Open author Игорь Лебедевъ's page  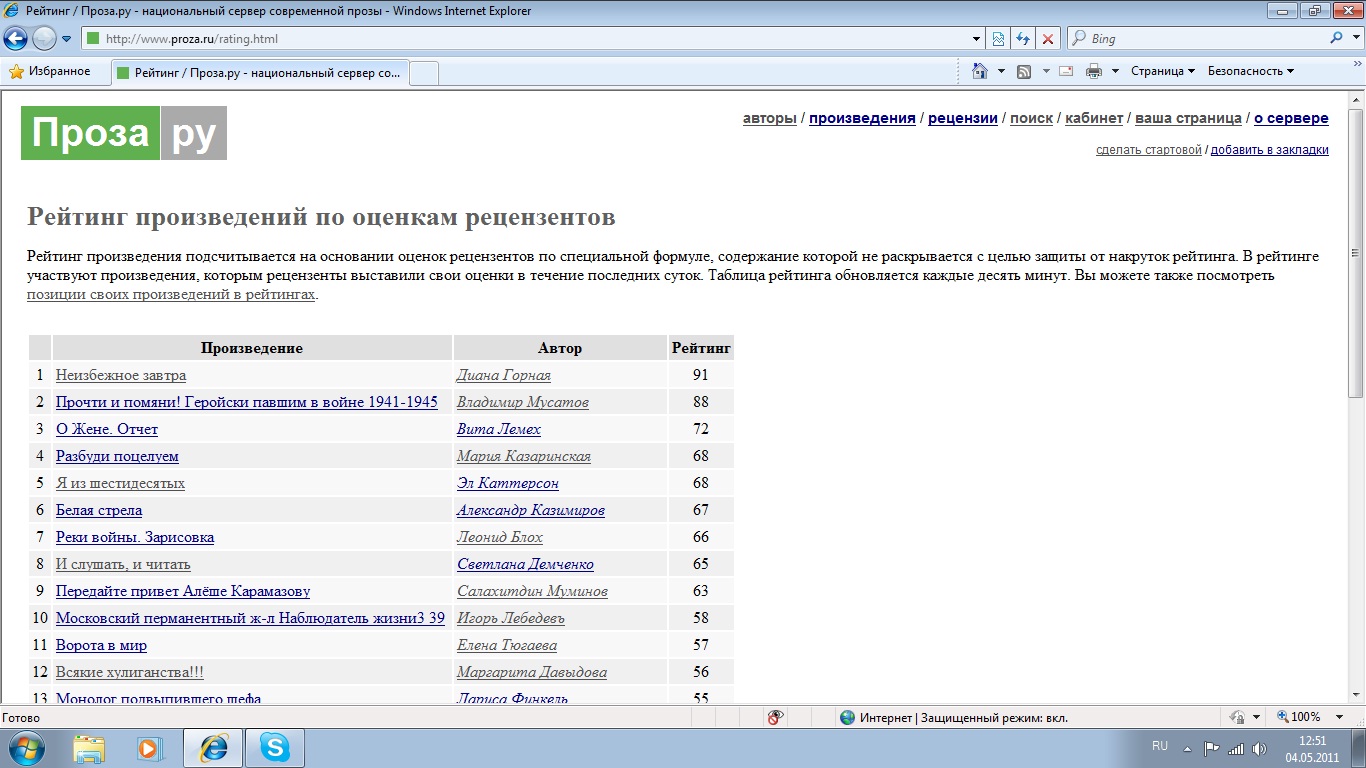(x=512, y=618)
